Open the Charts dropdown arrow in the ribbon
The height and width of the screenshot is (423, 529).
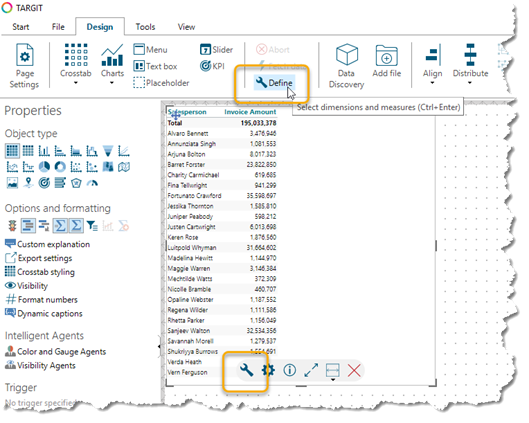(112, 83)
